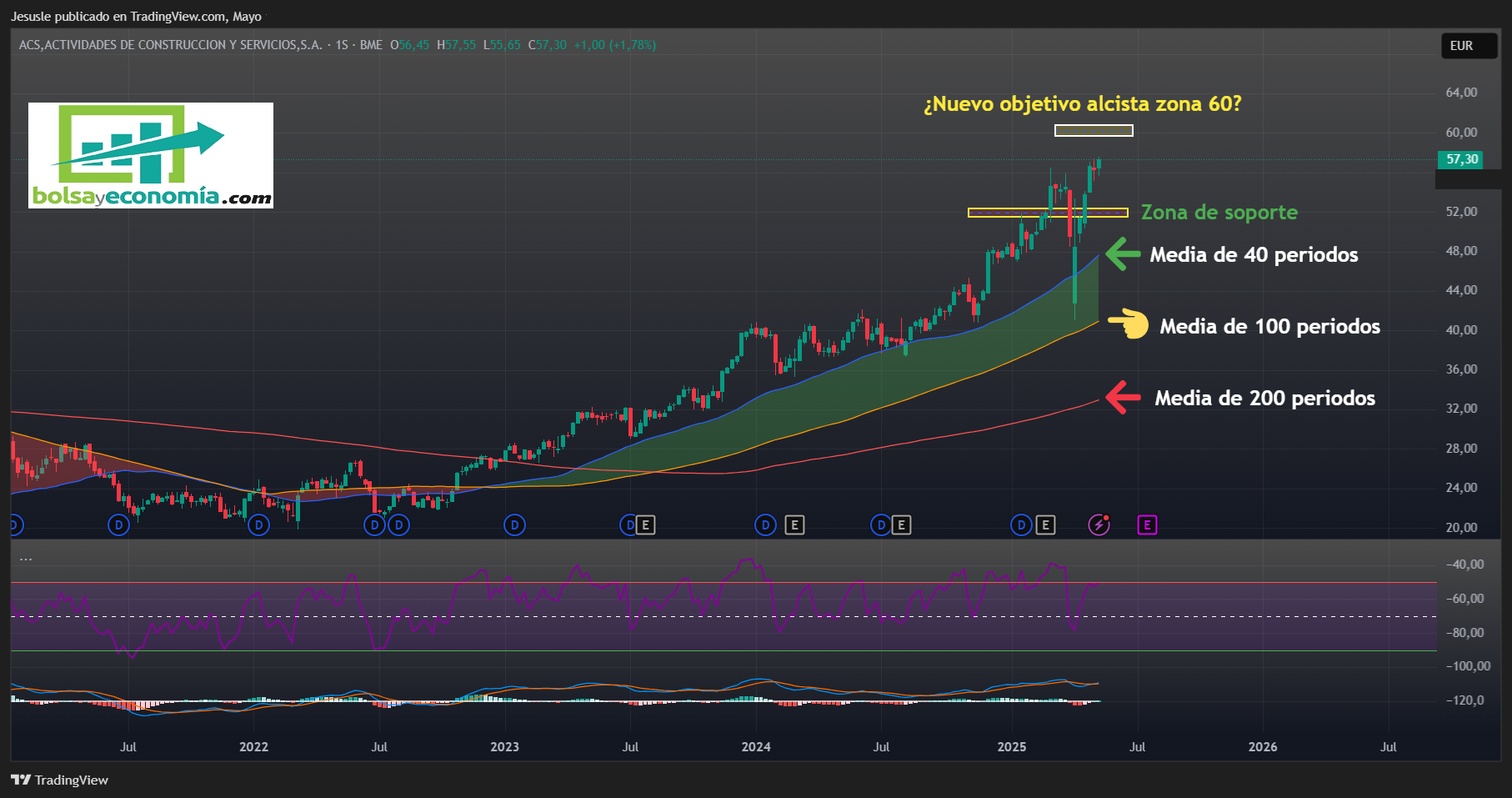Click the purple lightning event marker icon
The height and width of the screenshot is (798, 1512).
(1099, 524)
